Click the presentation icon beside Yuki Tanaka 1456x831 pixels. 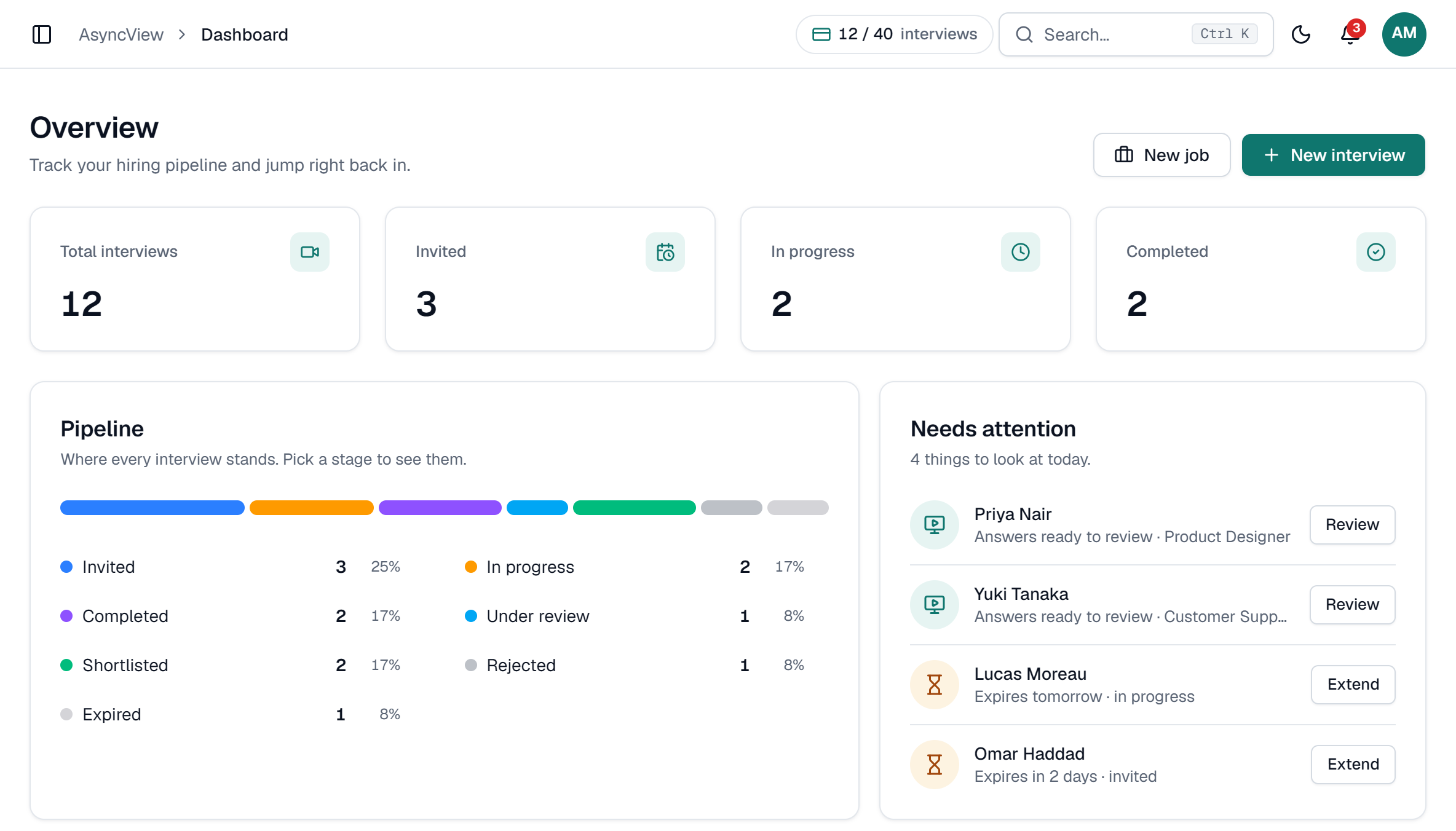935,605
